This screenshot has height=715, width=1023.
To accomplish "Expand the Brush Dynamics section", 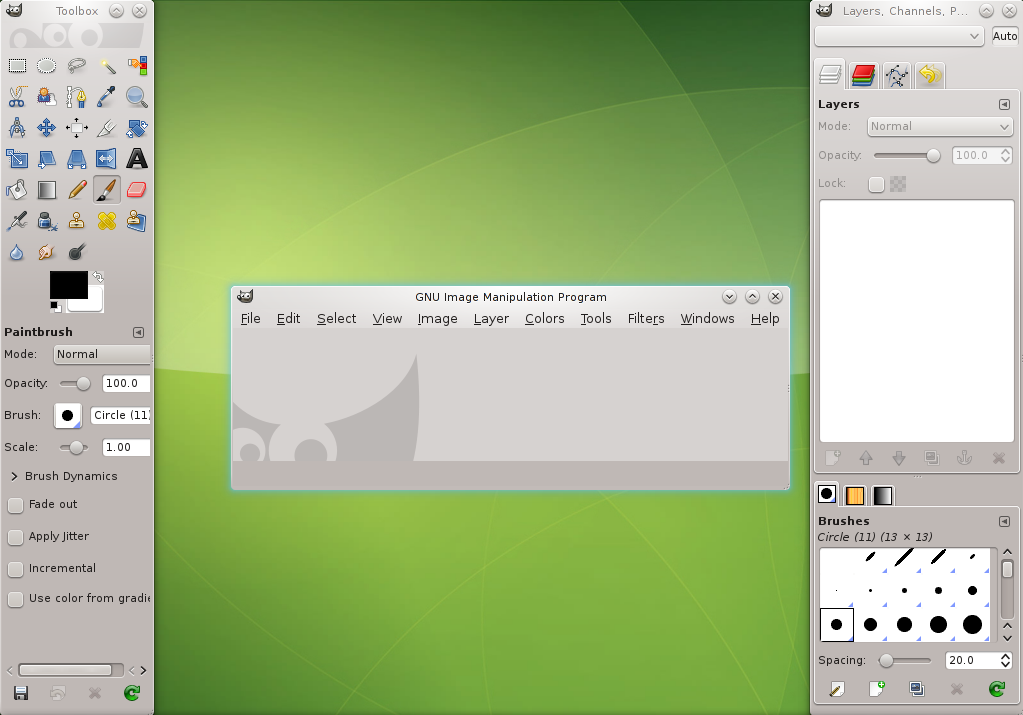I will (x=14, y=476).
